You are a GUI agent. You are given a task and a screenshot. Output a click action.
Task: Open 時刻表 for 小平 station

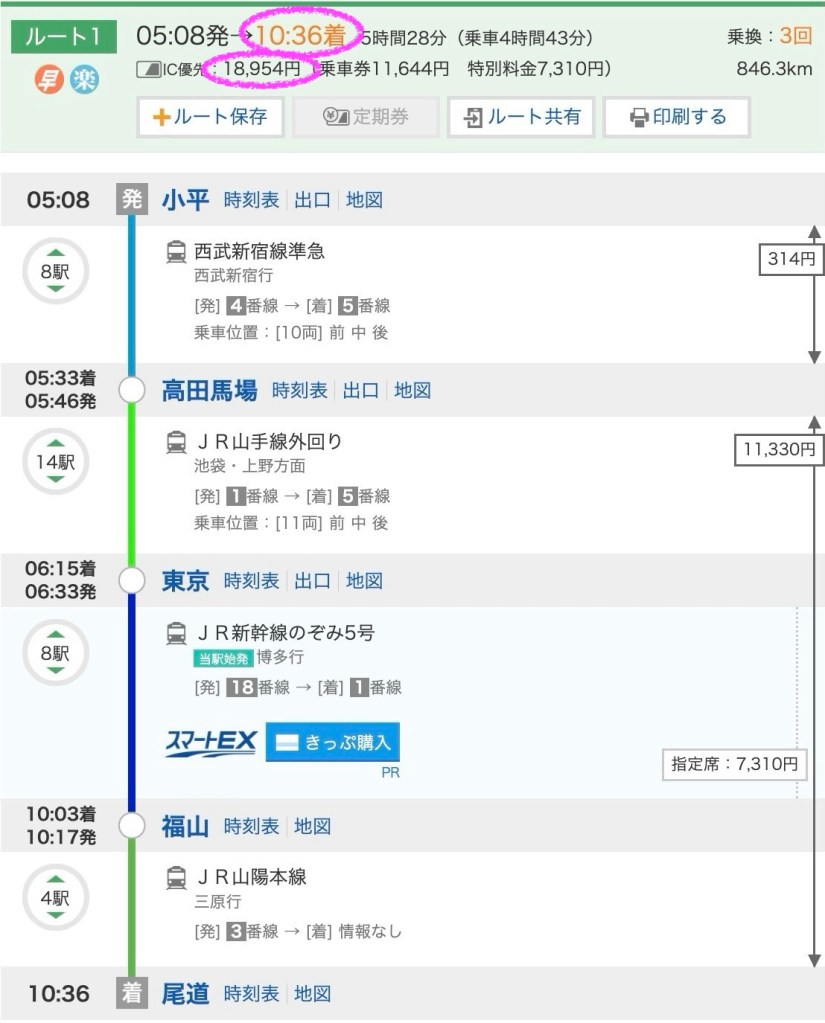252,200
